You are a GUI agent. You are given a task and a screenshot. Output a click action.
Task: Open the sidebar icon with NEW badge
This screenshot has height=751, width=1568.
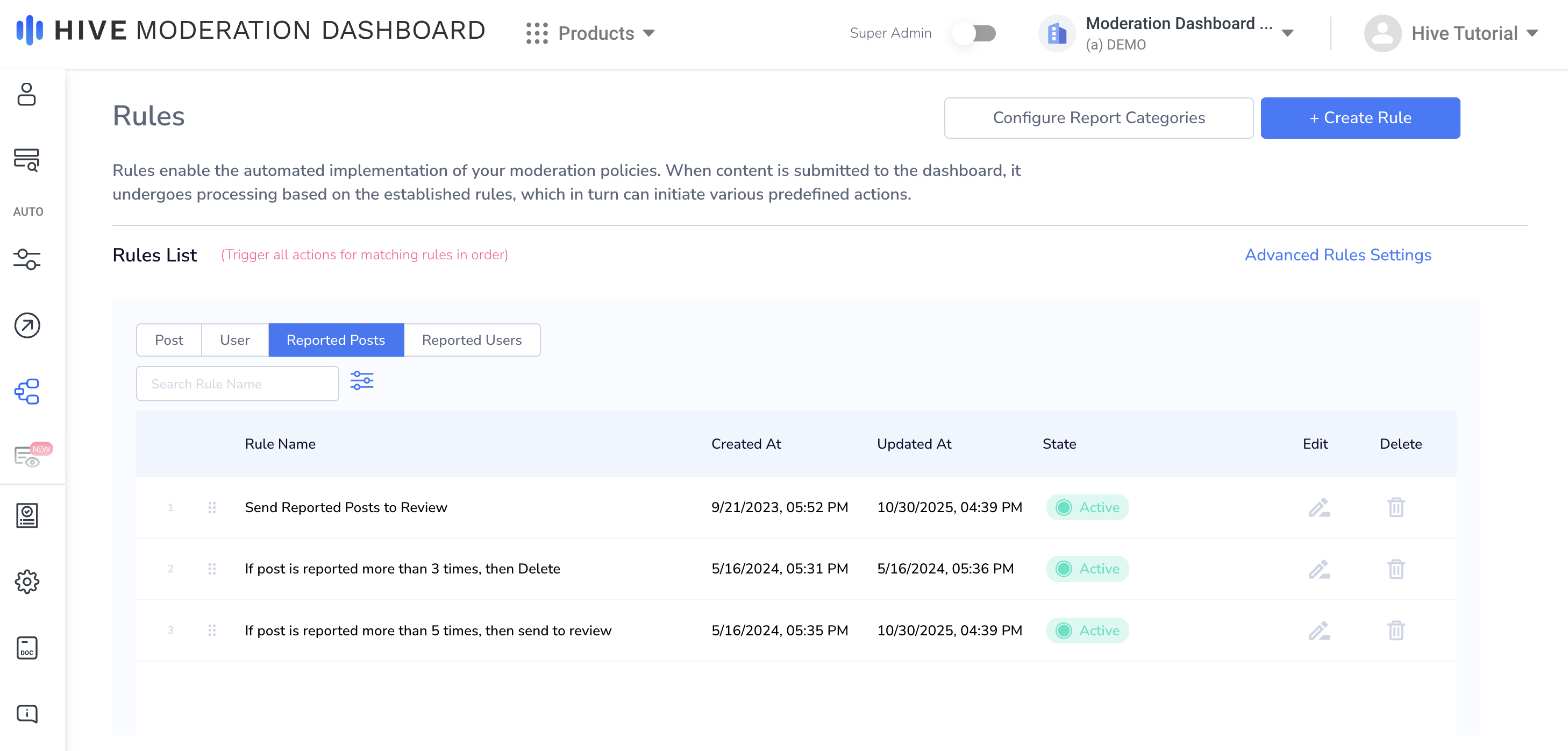28,456
